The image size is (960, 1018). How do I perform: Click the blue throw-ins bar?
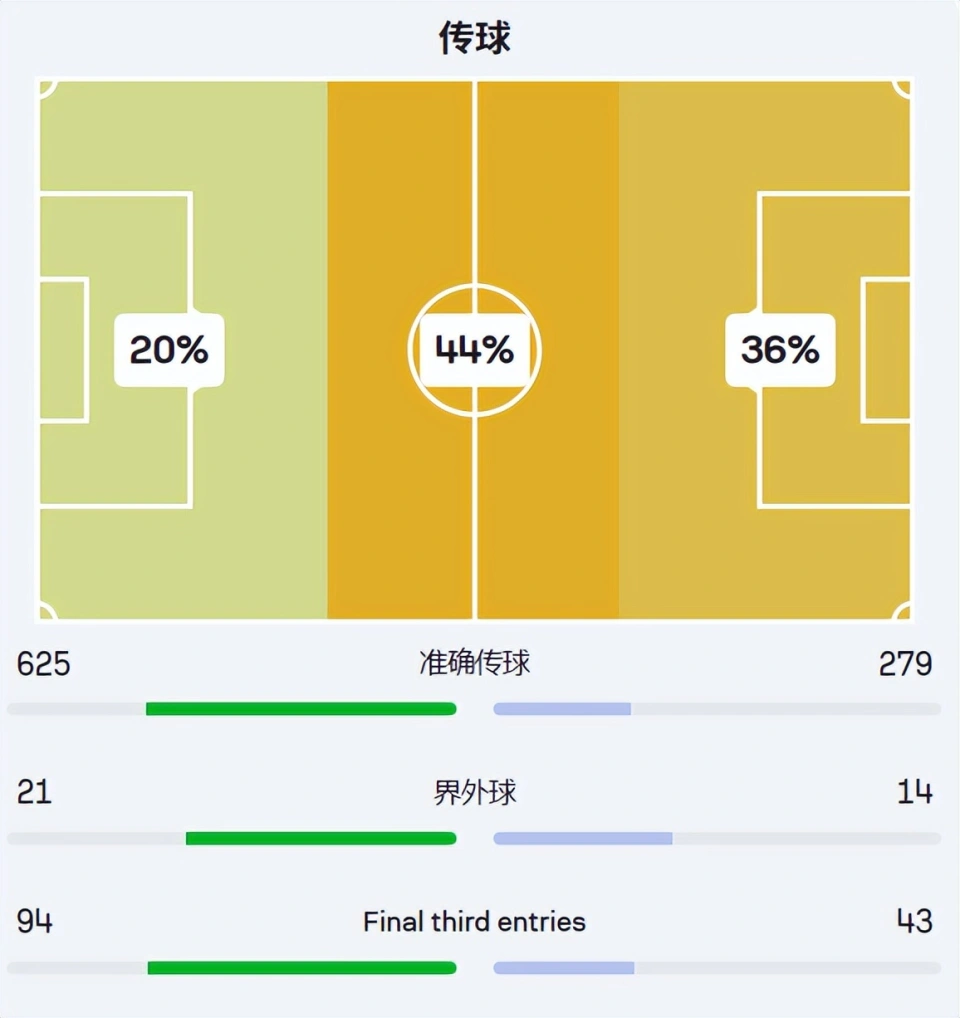pyautogui.click(x=583, y=838)
